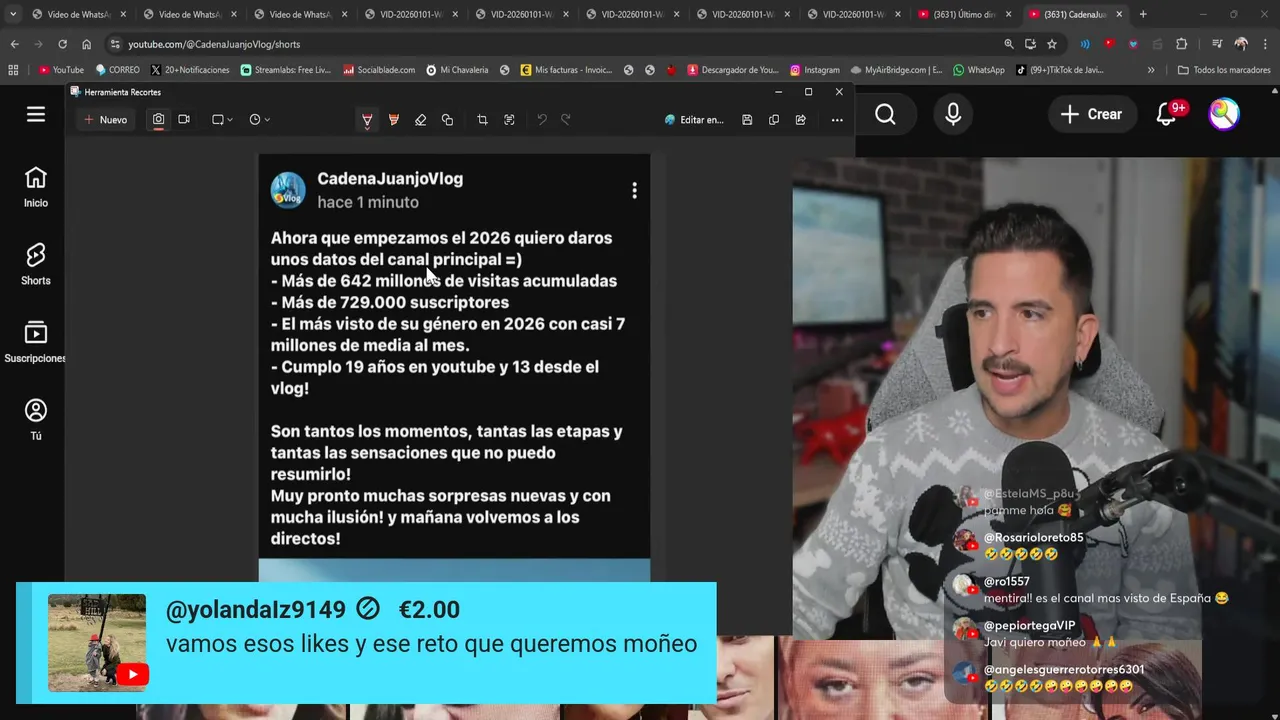Select the ballpoint pen tool
Viewport: 1280px width, 720px height.
pos(367,119)
